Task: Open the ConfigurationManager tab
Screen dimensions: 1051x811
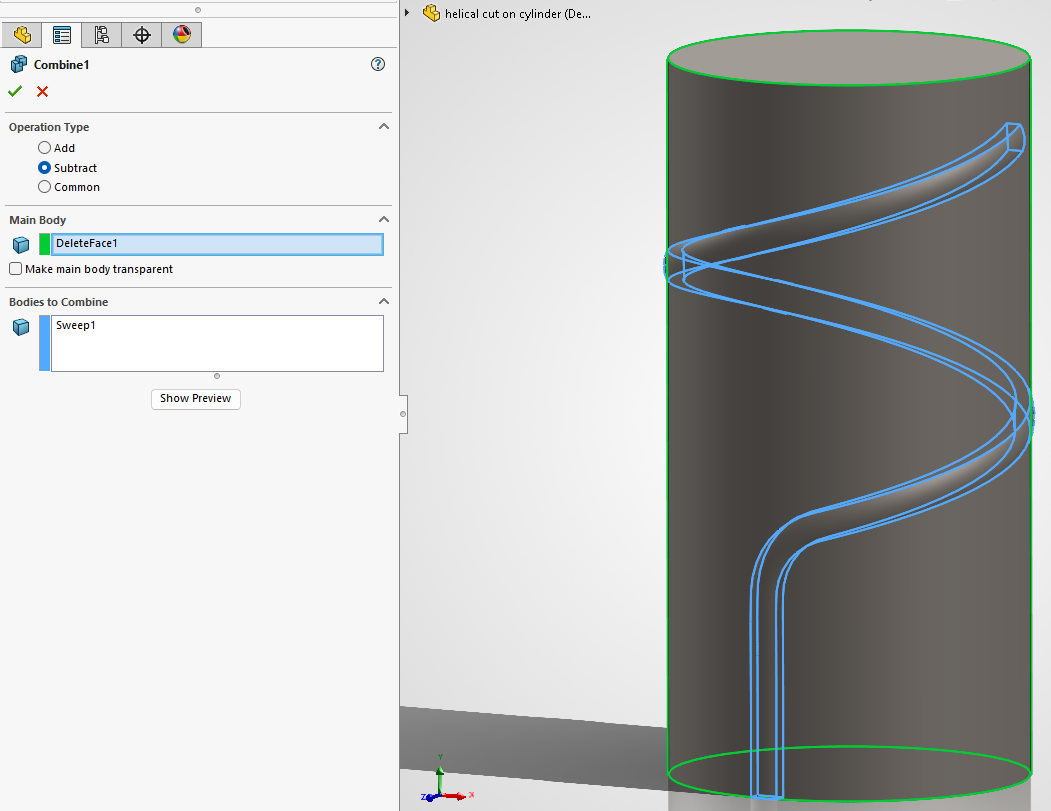Action: 101,35
